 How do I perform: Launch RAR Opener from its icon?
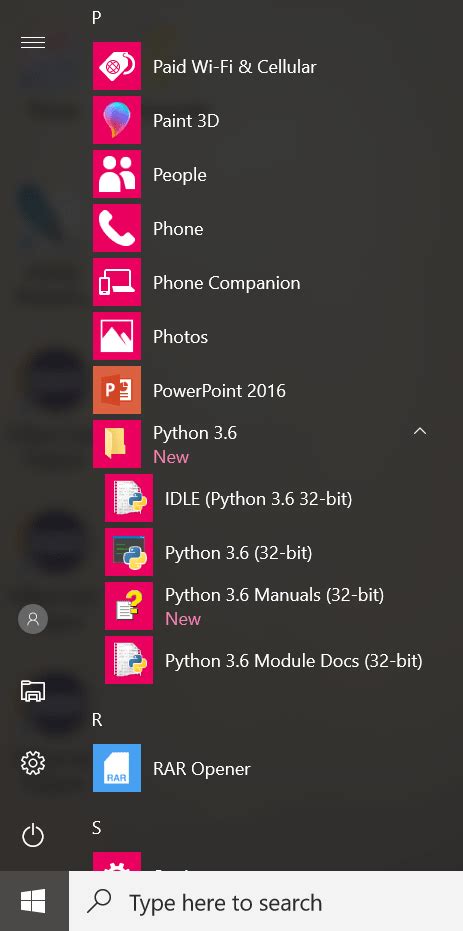(117, 768)
